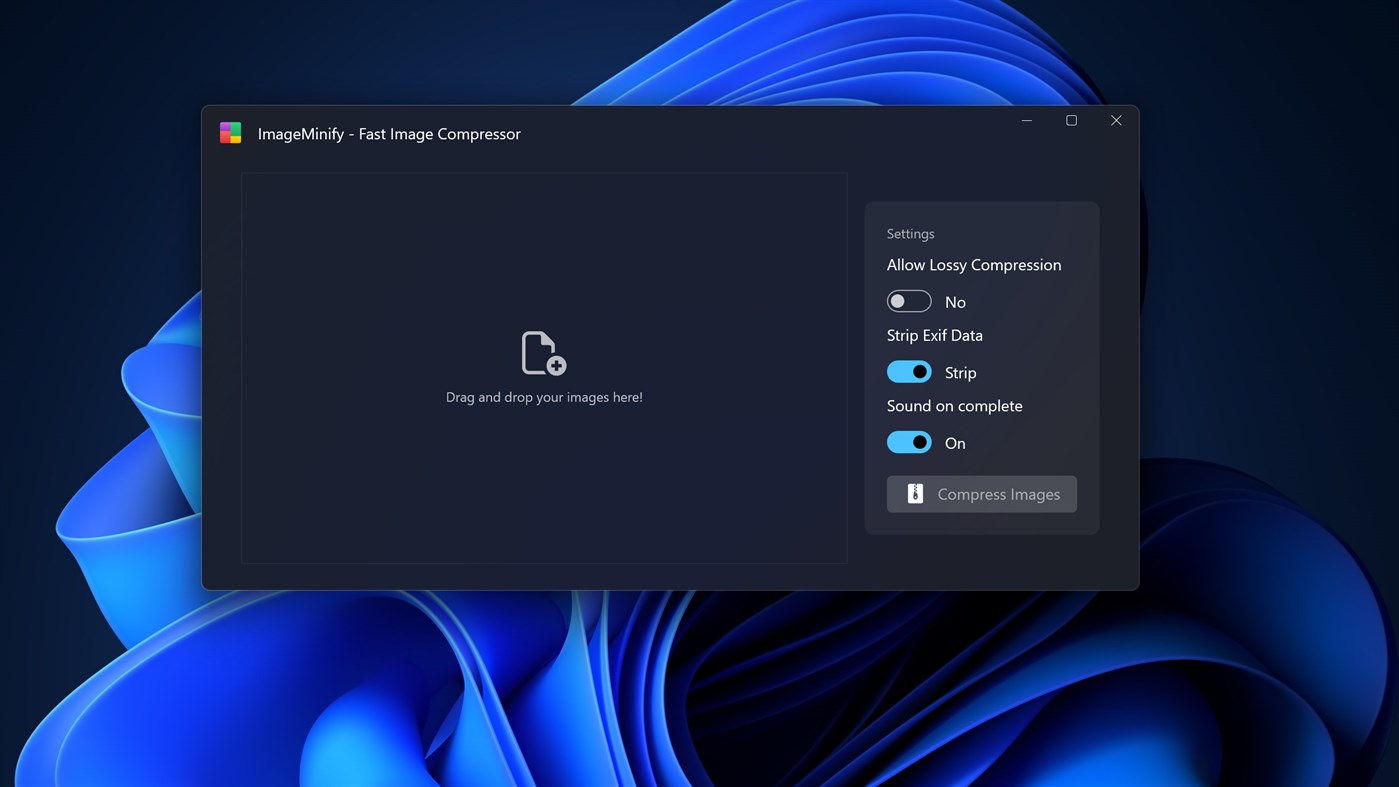Turn off Sound on complete
The height and width of the screenshot is (787, 1399).
pyautogui.click(x=909, y=442)
